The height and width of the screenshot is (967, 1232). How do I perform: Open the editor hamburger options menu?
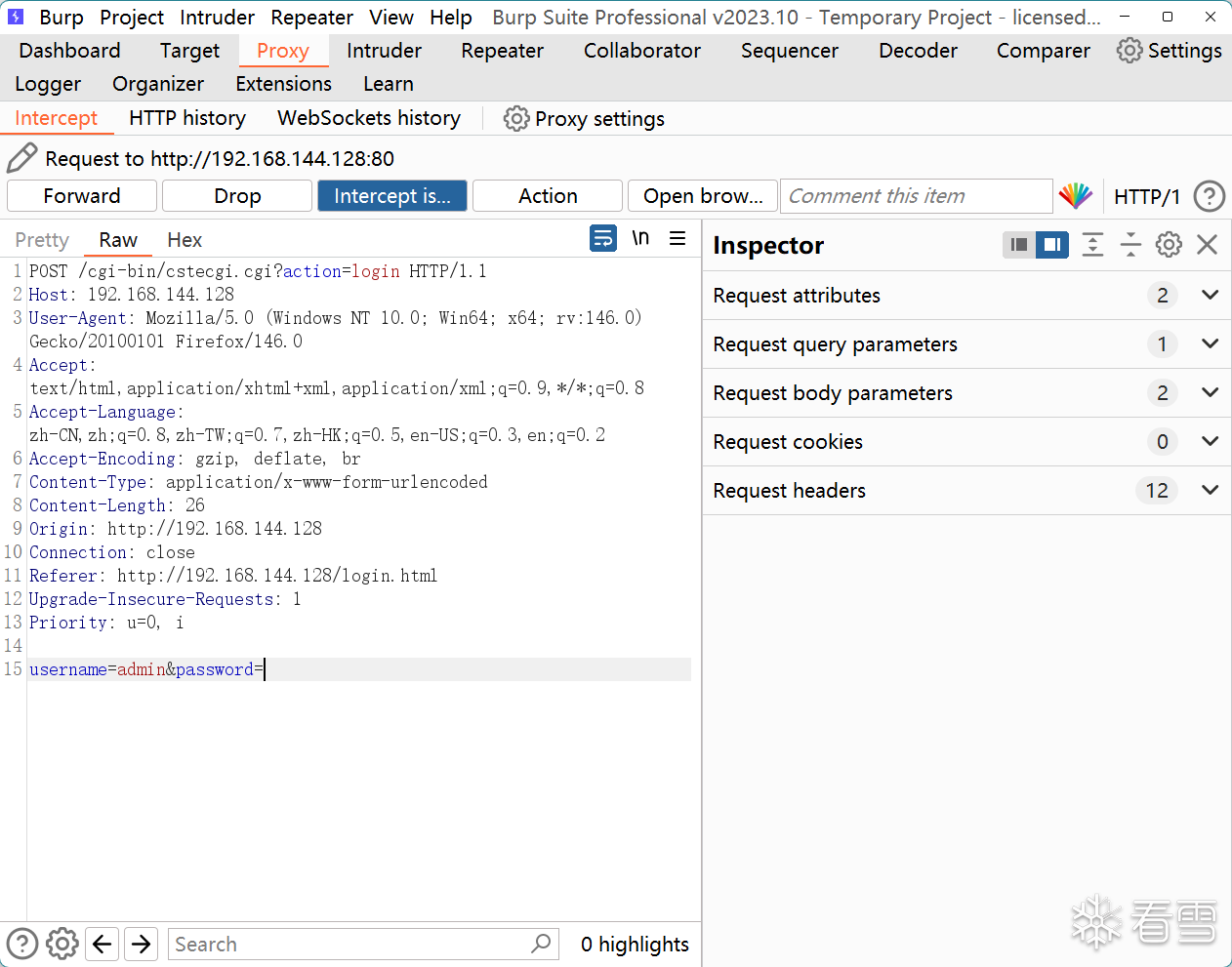point(678,238)
